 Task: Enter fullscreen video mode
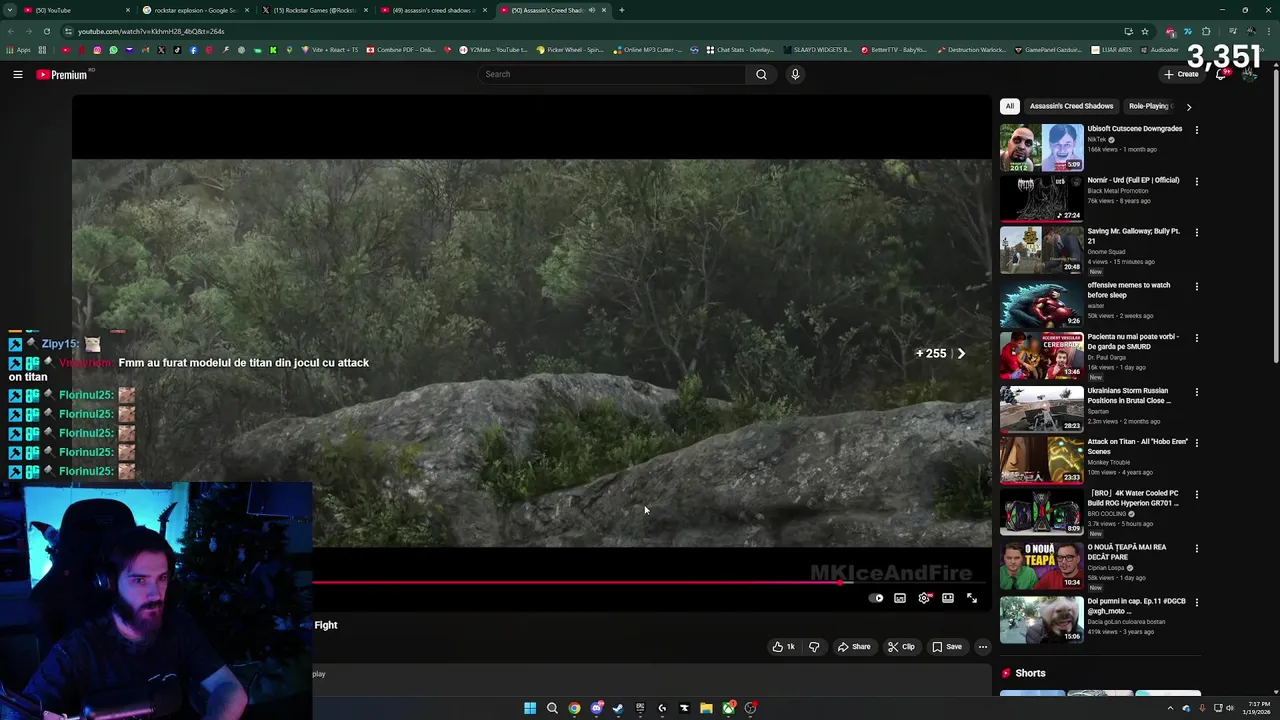972,598
